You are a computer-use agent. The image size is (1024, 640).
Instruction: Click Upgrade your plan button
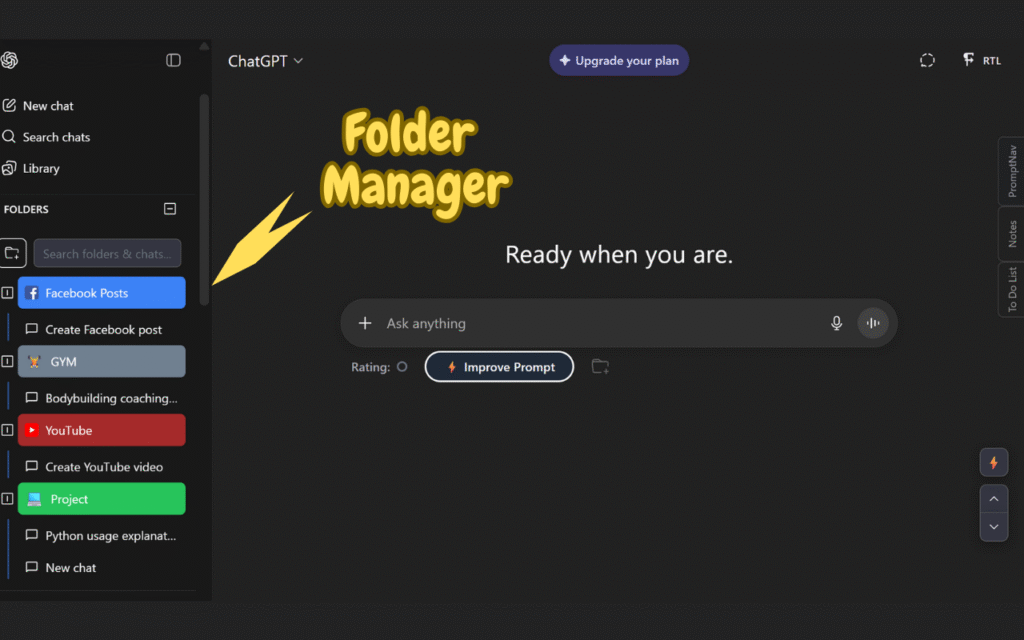click(619, 61)
